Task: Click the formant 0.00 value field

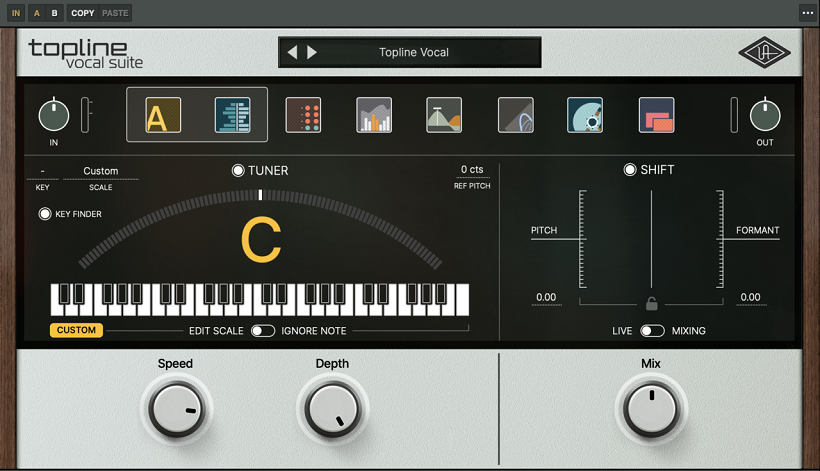Action: pyautogui.click(x=750, y=297)
